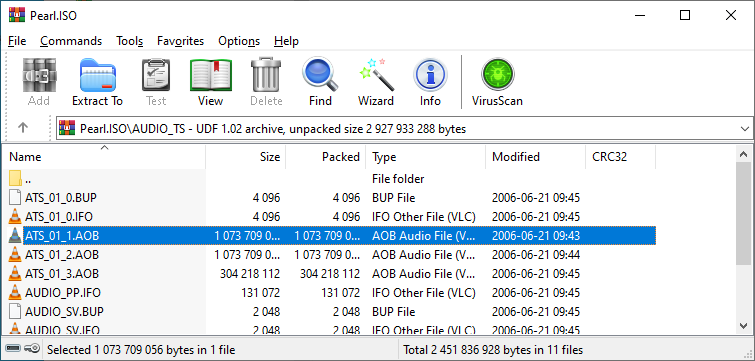The height and width of the screenshot is (361, 755).
Task: Click the scrollbar down arrow
Action: [x=744, y=325]
